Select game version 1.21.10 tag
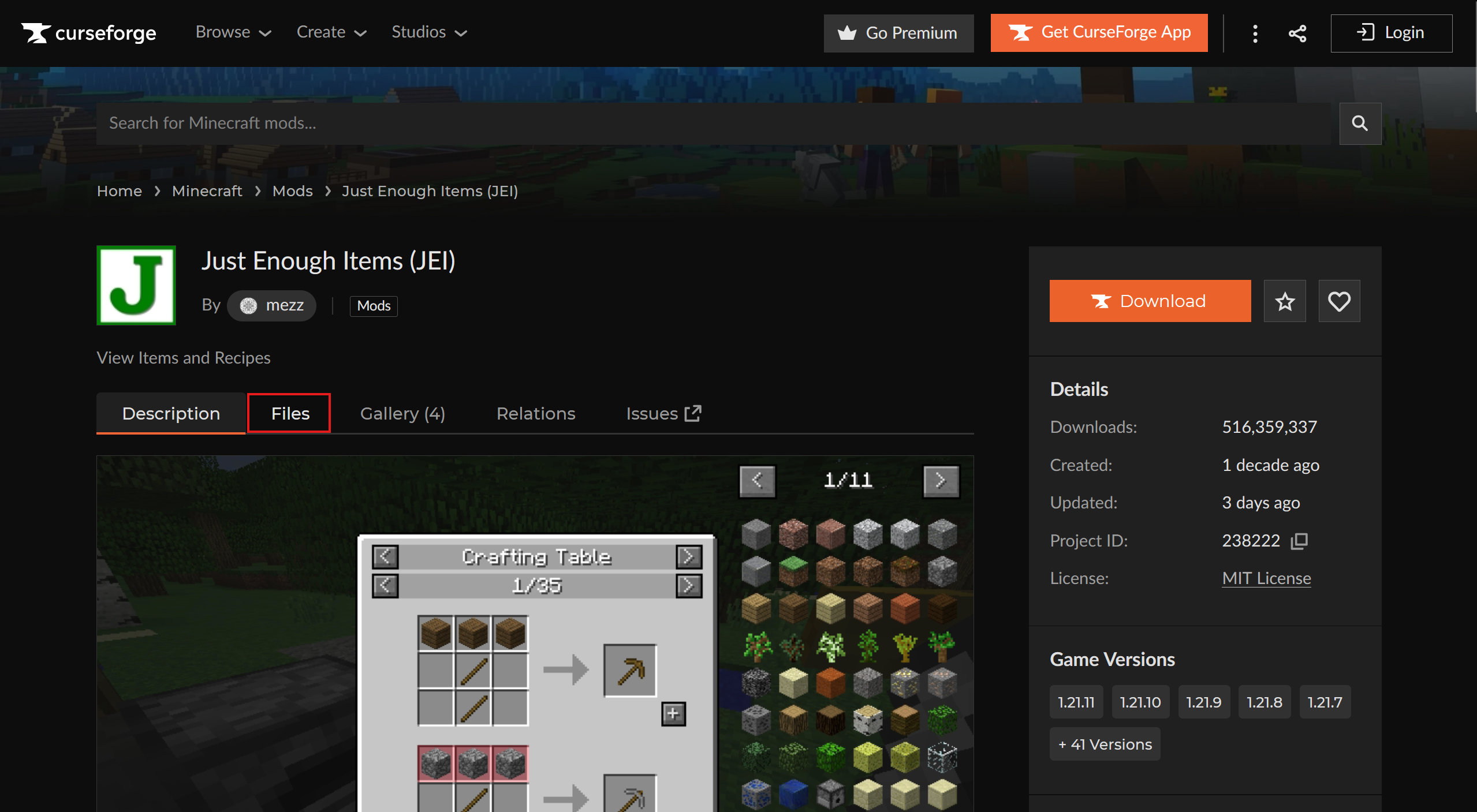The width and height of the screenshot is (1477, 812). coord(1140,702)
